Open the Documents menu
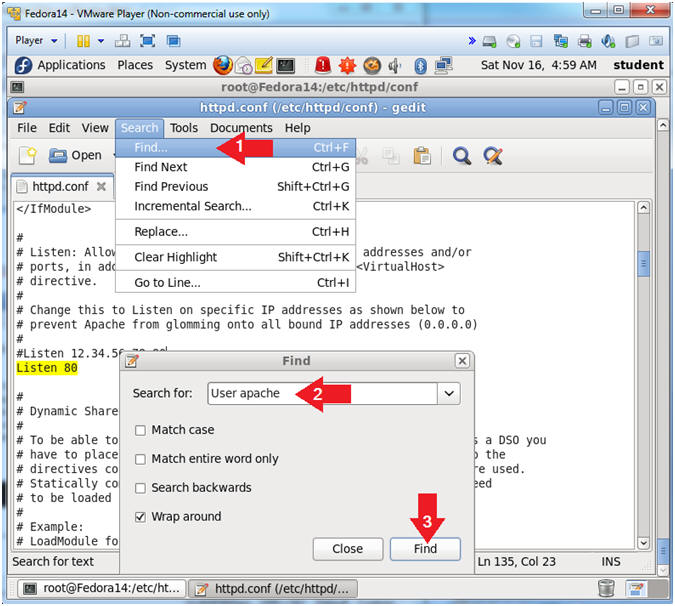675x606 pixels. click(241, 128)
